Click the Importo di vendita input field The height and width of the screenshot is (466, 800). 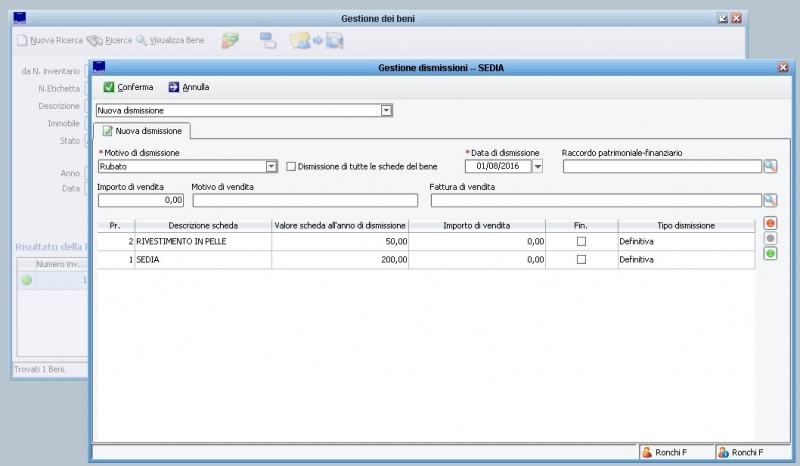pos(141,200)
